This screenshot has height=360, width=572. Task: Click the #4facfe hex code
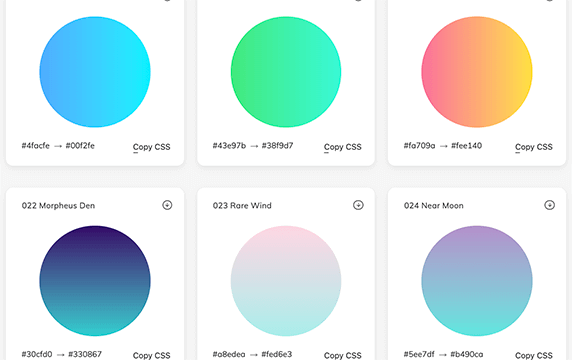(x=35, y=146)
